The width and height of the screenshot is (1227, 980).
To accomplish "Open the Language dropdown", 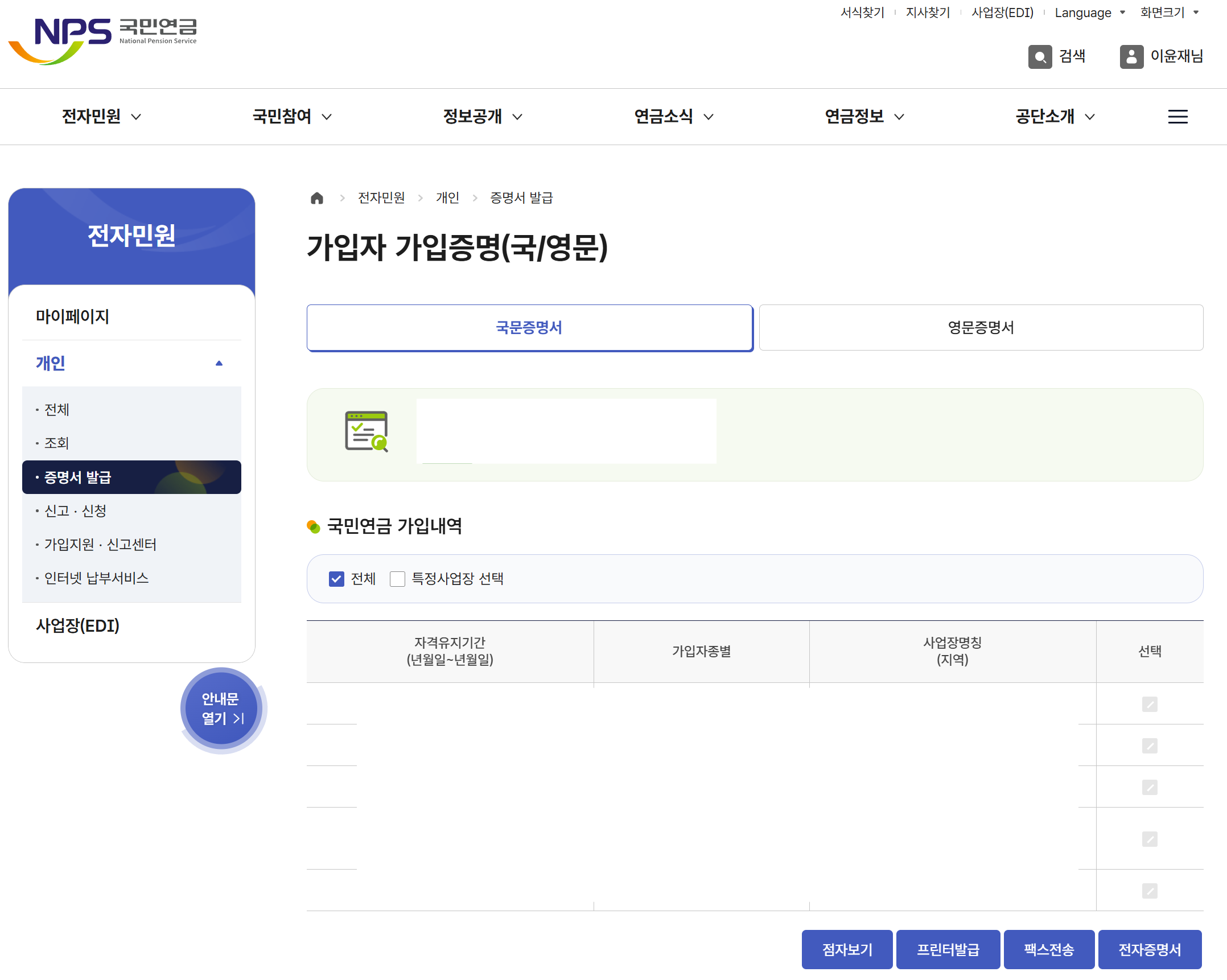I will click(x=1089, y=13).
